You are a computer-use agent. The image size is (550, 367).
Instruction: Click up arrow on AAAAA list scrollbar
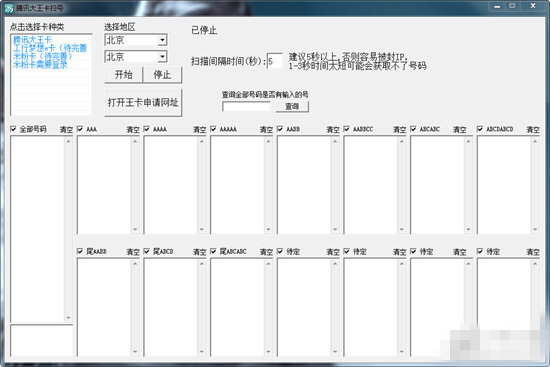point(268,141)
